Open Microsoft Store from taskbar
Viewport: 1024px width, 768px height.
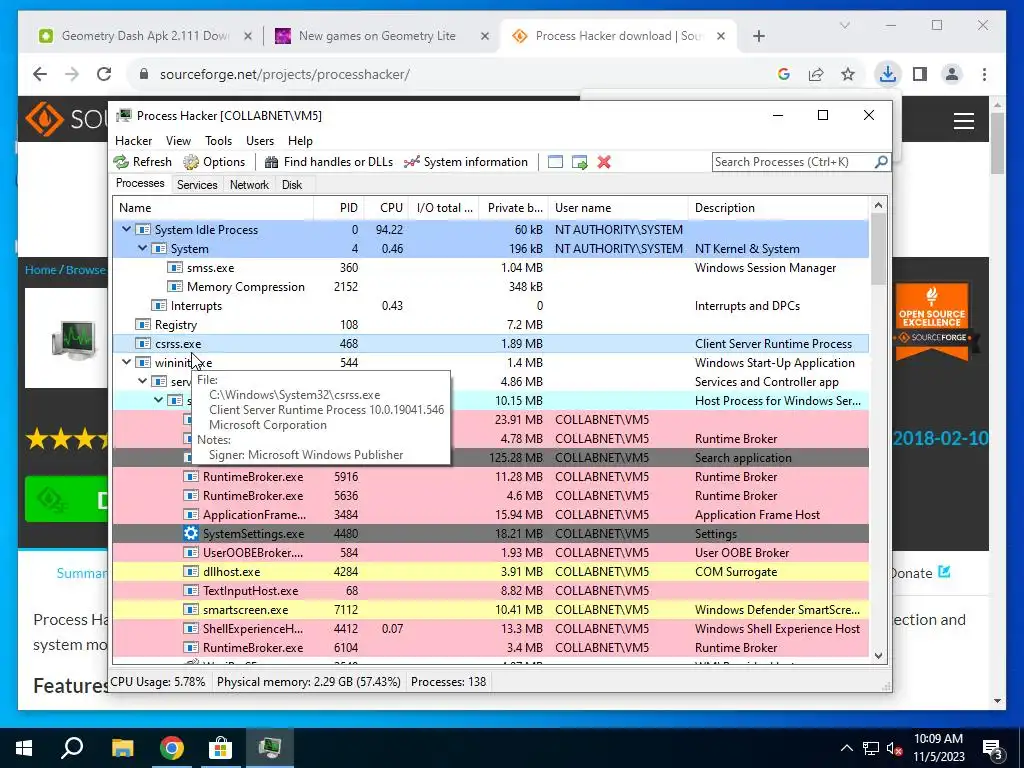click(x=220, y=748)
